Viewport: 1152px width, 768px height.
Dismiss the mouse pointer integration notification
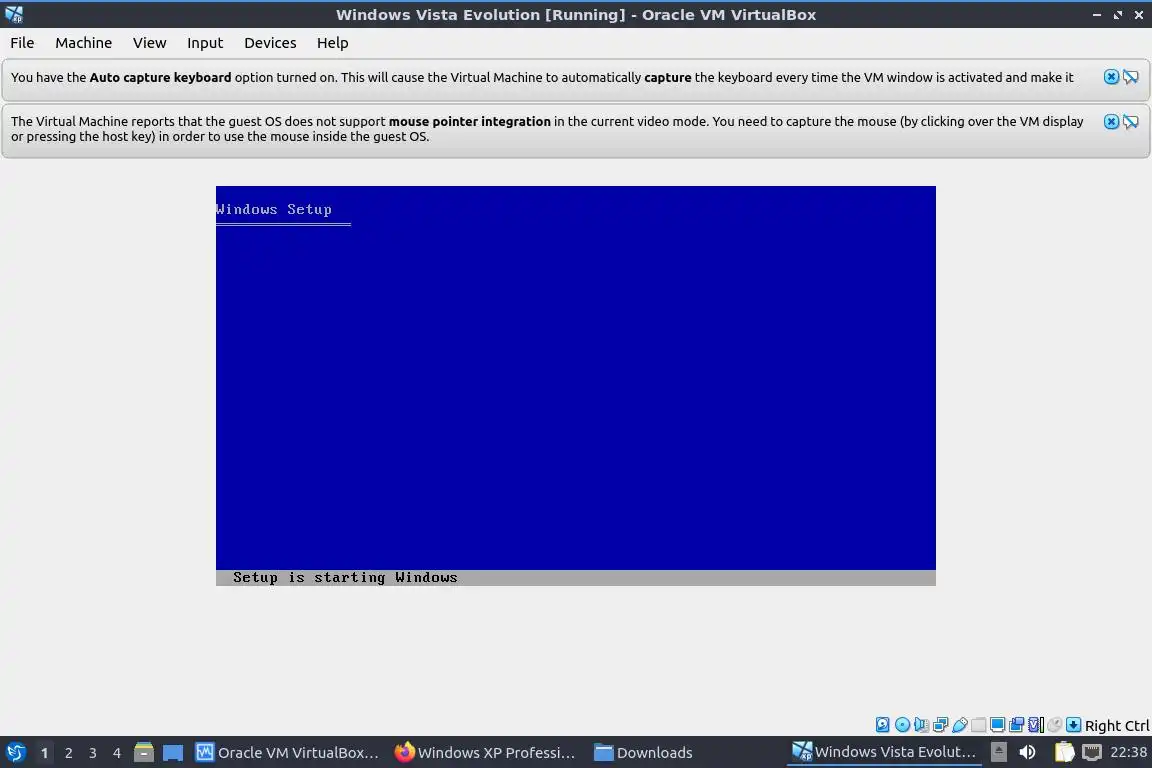click(x=1111, y=121)
